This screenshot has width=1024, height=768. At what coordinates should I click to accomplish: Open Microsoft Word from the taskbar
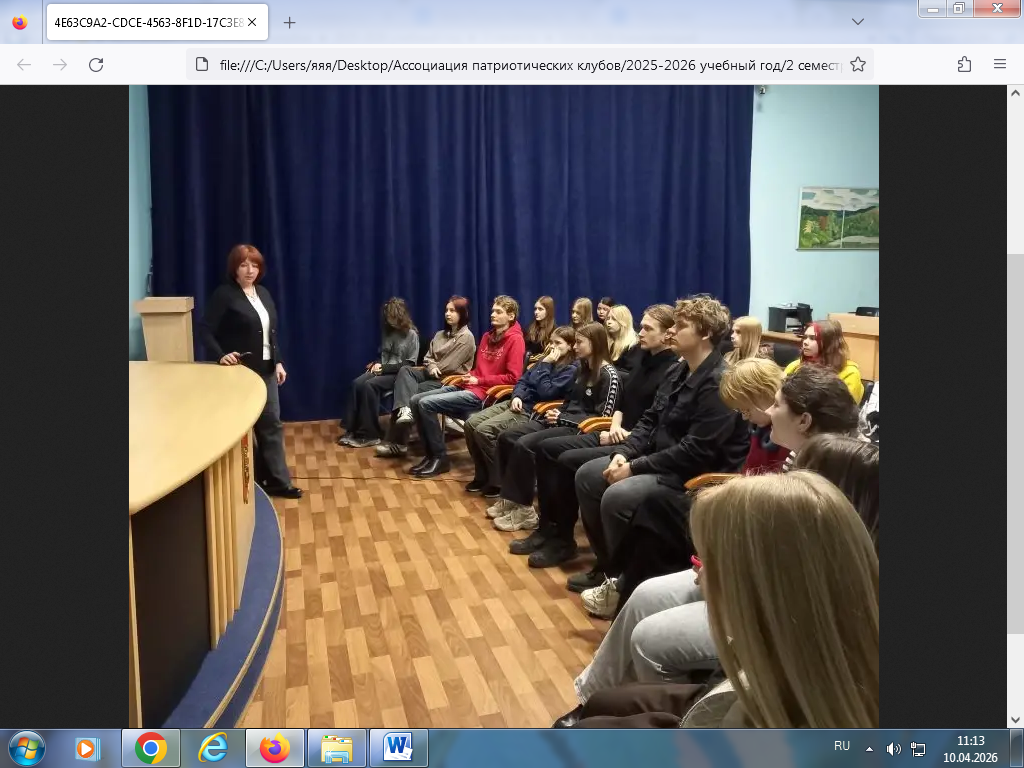click(398, 747)
